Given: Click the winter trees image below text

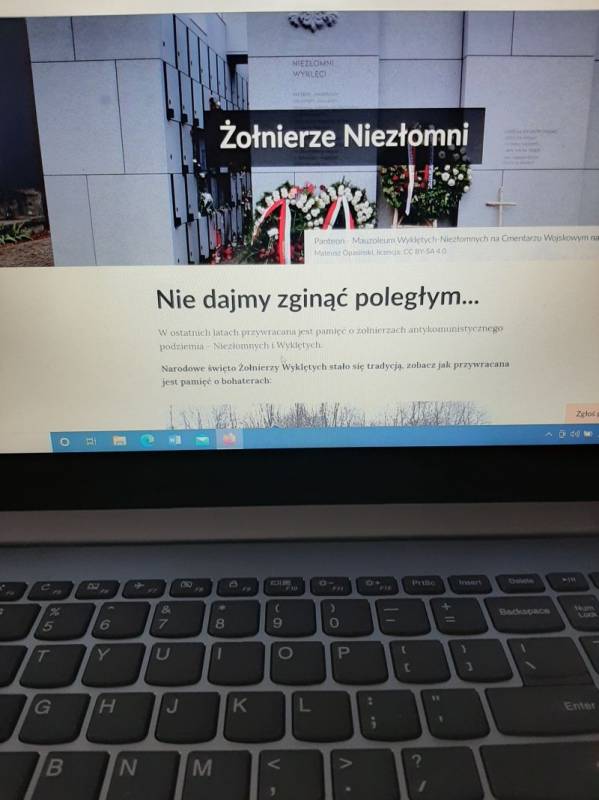Looking at the screenshot, I should pos(328,414).
